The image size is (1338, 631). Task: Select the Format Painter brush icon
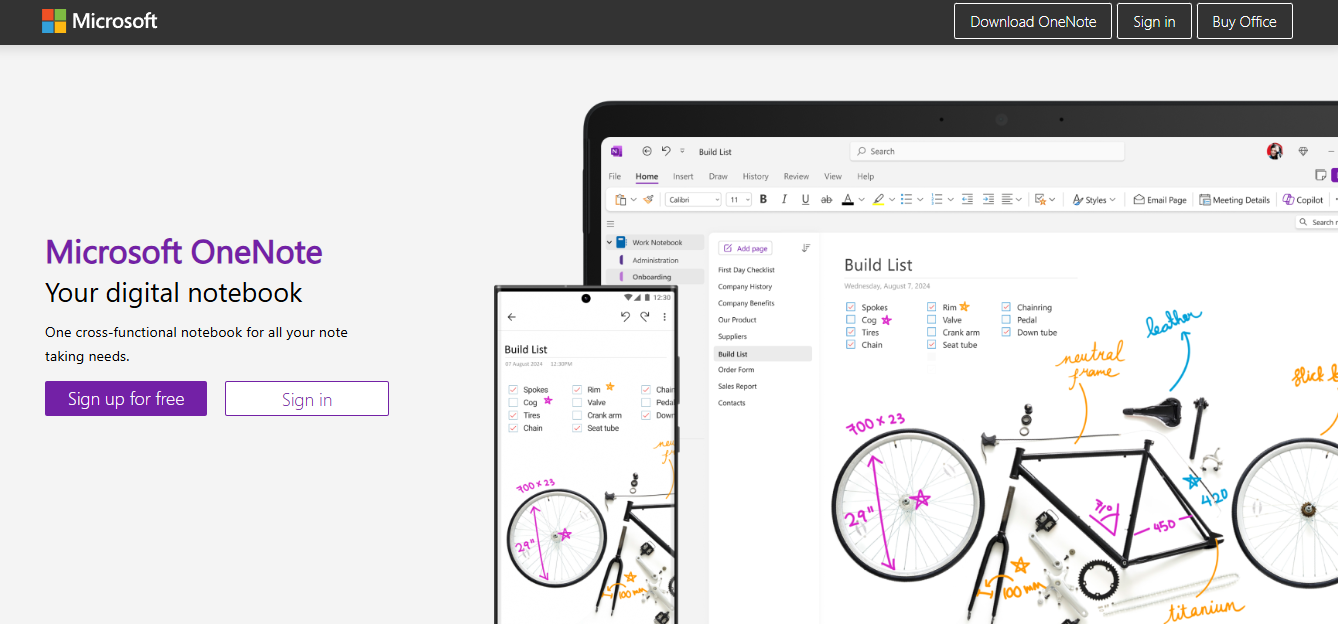[648, 199]
